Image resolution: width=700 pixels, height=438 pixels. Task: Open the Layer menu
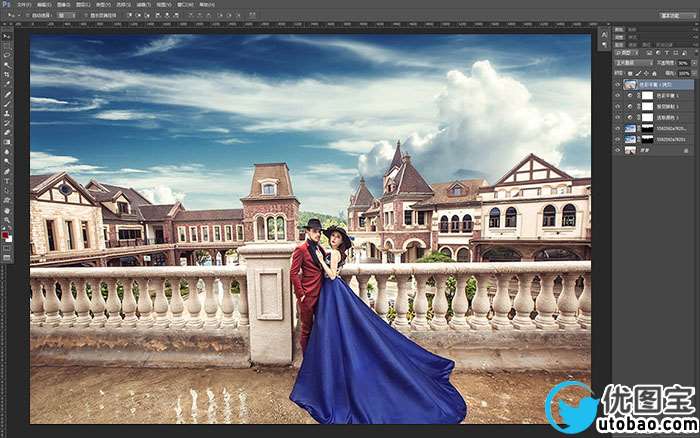coord(83,5)
